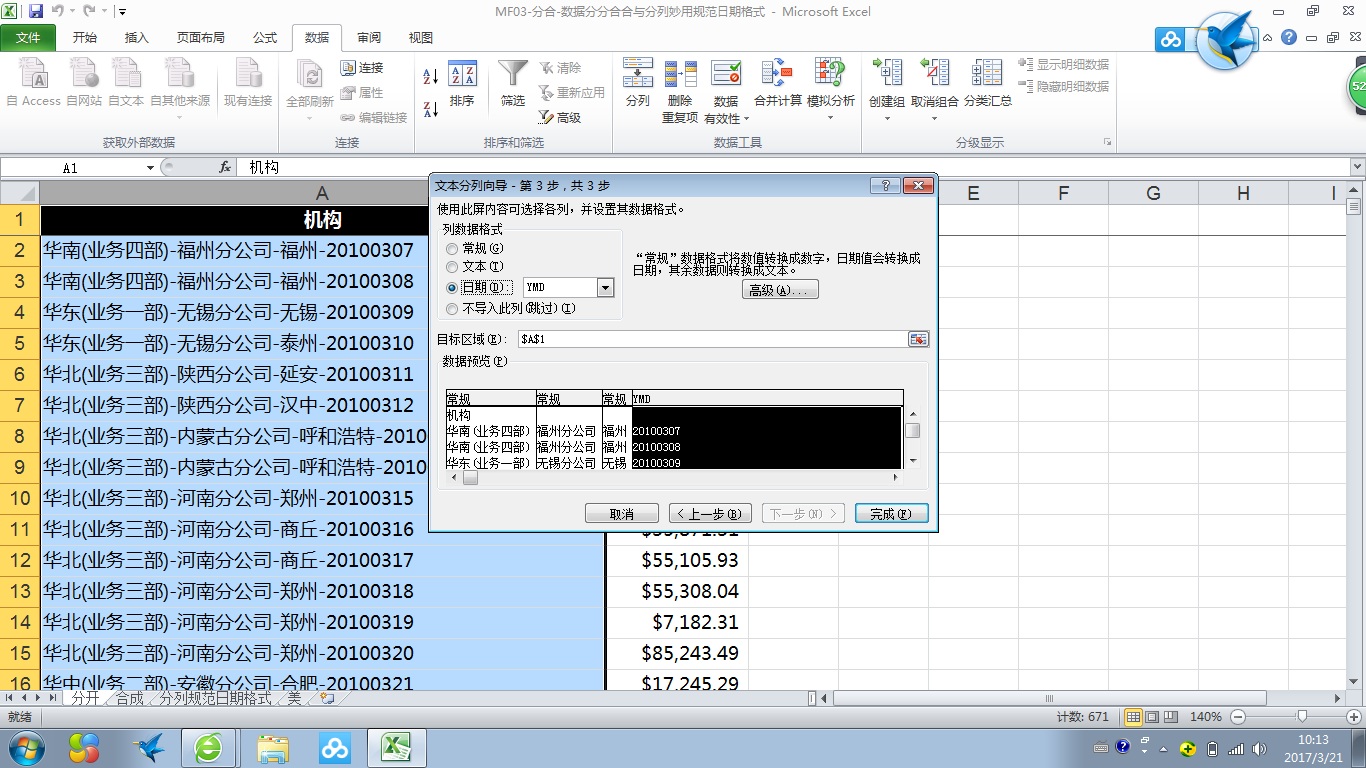Image resolution: width=1366 pixels, height=768 pixels.
Task: Switch to the 插入 ribbon tab
Action: point(136,38)
